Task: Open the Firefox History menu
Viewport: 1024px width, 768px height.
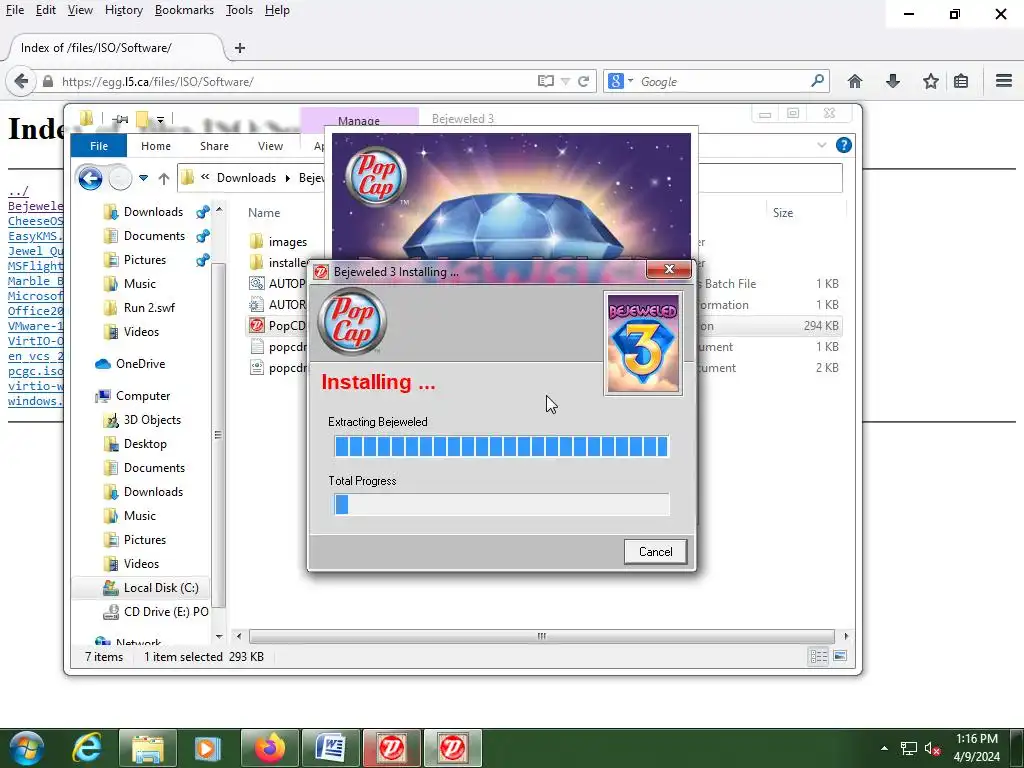Action: 123,10
